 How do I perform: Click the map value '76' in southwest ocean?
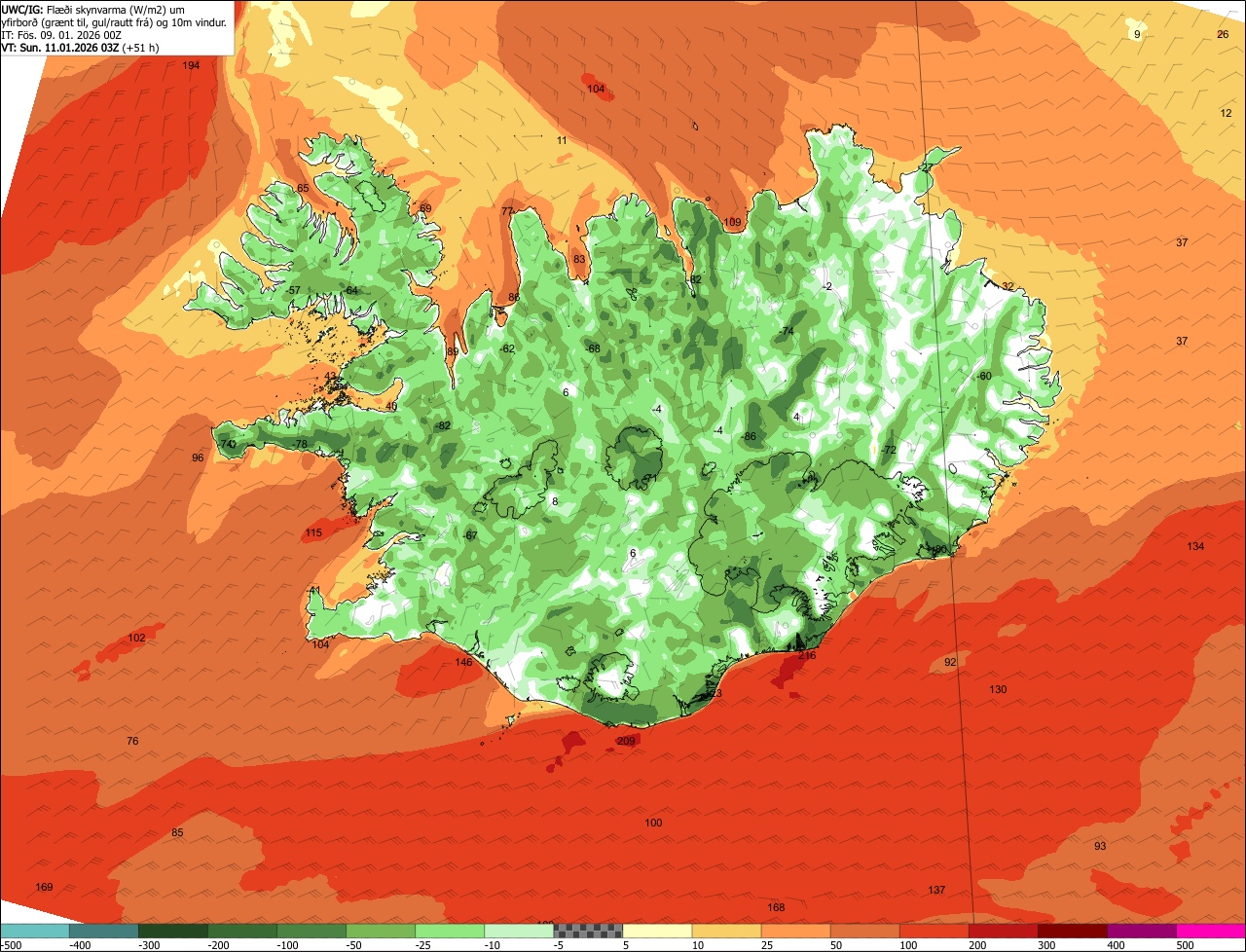coord(132,741)
